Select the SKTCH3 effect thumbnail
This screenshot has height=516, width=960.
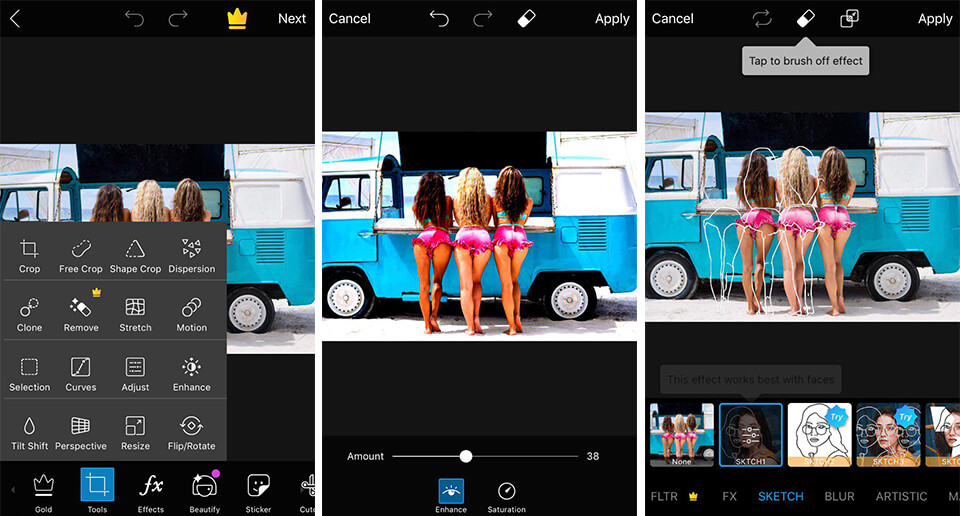coord(888,435)
